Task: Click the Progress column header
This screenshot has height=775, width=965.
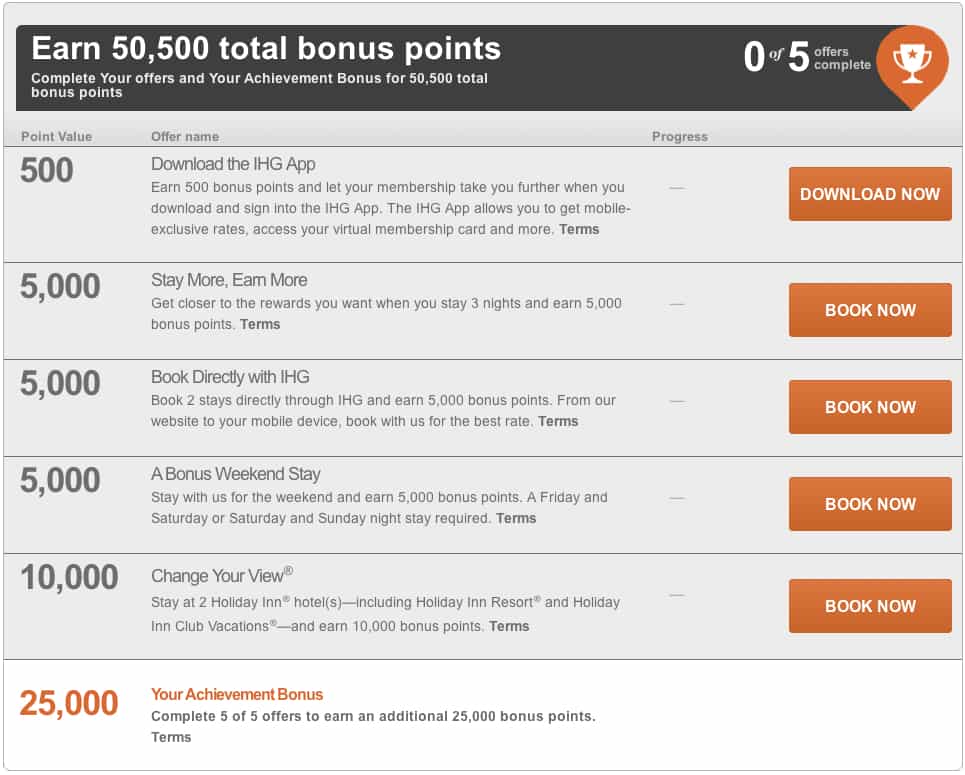Action: 678,136
